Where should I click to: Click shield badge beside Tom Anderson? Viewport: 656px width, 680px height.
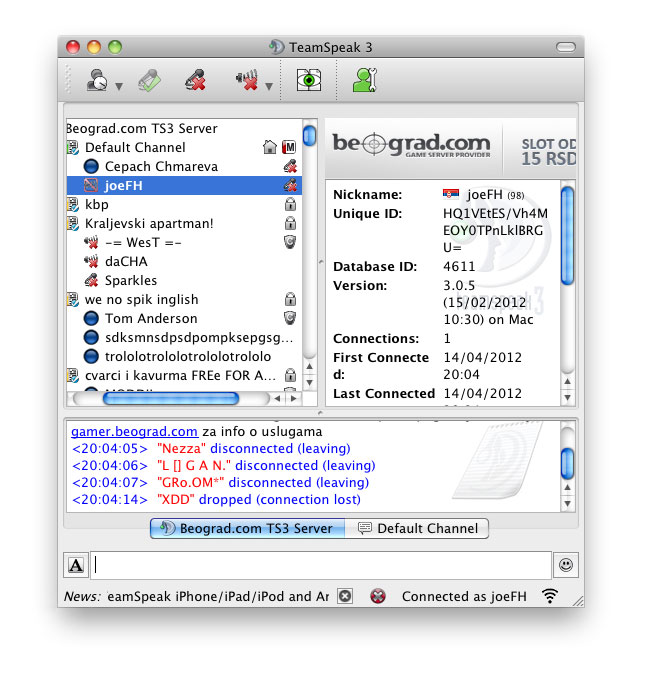(x=290, y=318)
